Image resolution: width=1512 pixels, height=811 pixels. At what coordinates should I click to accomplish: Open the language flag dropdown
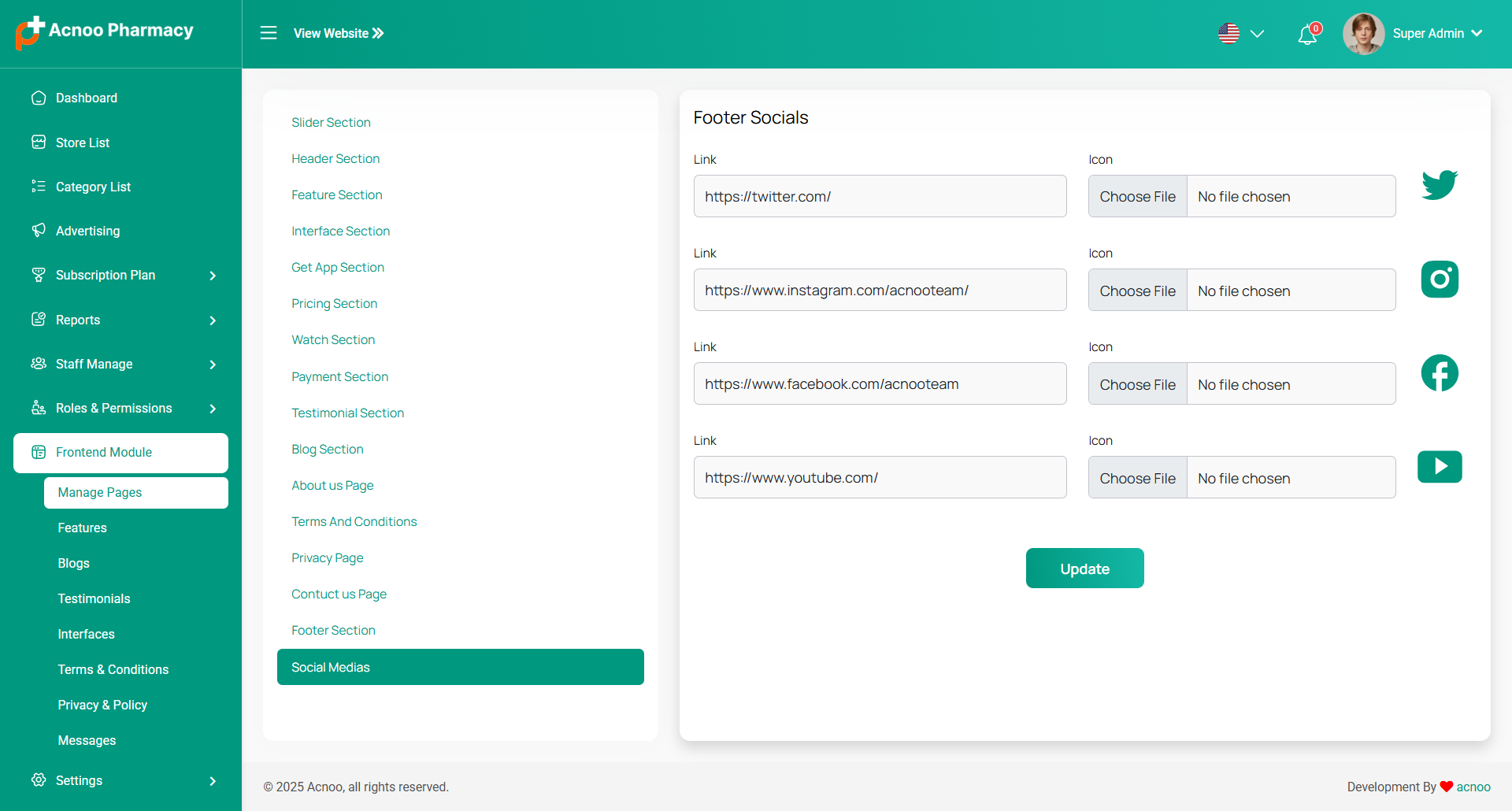coord(1240,34)
